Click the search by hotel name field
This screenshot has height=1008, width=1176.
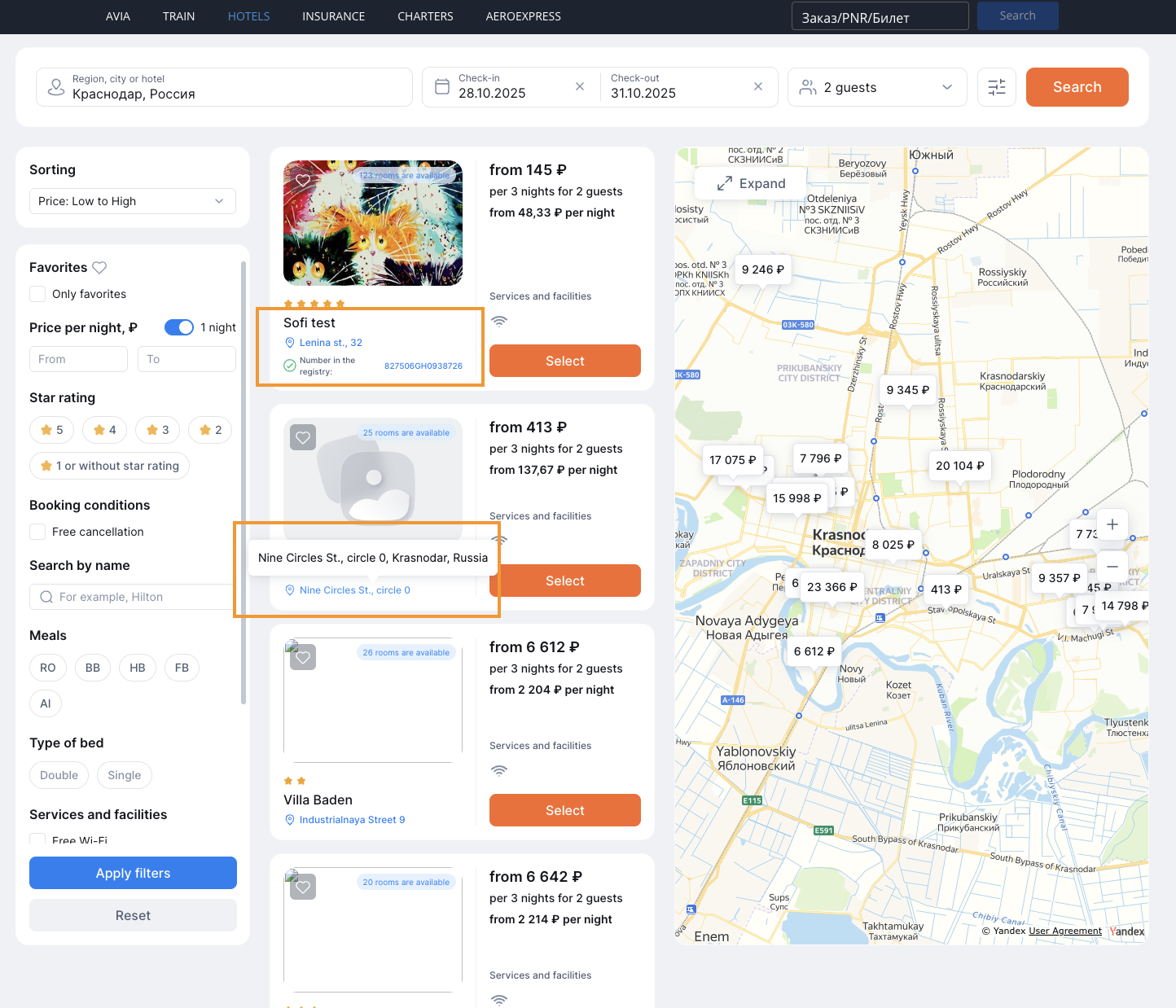[134, 597]
